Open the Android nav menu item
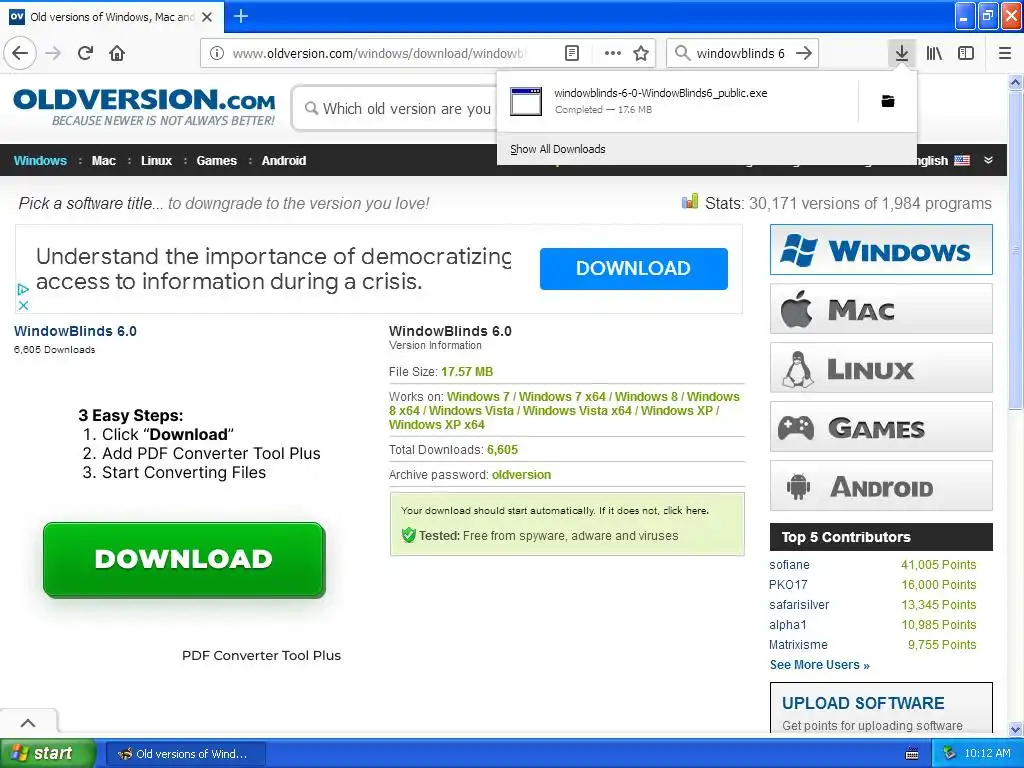 [x=283, y=161]
